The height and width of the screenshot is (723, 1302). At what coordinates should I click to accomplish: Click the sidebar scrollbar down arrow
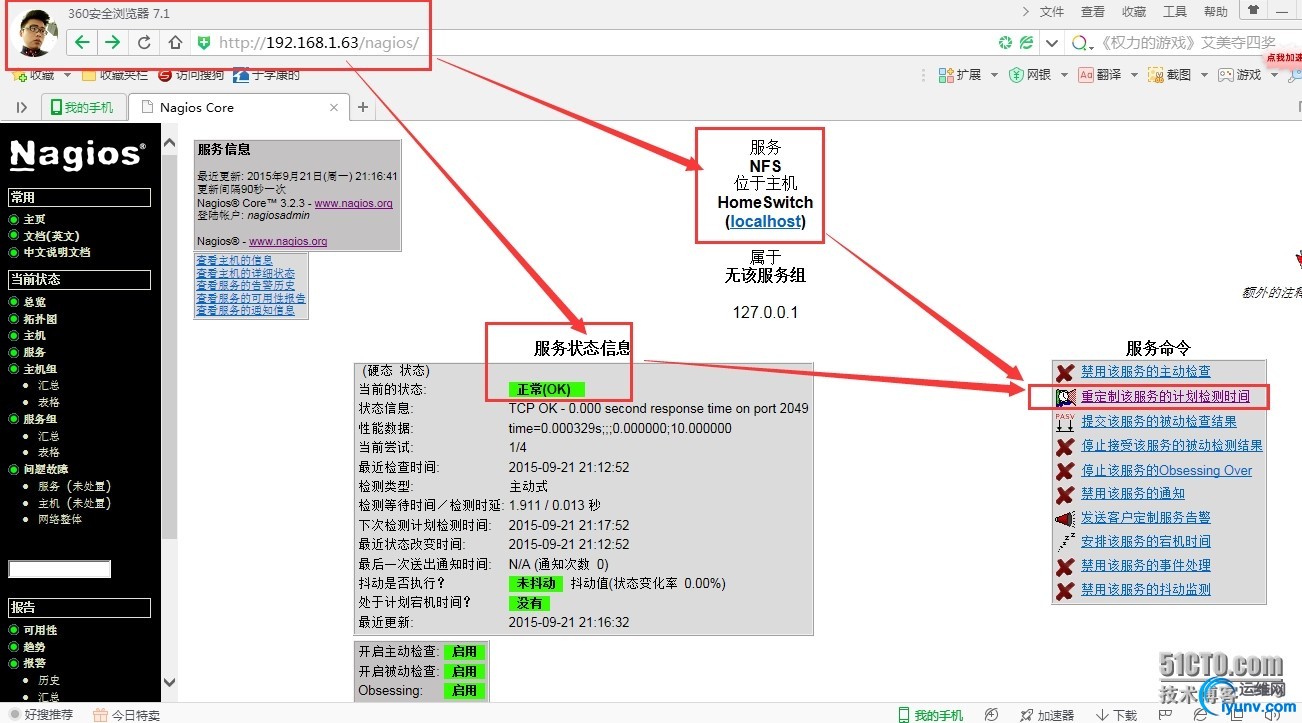point(169,682)
